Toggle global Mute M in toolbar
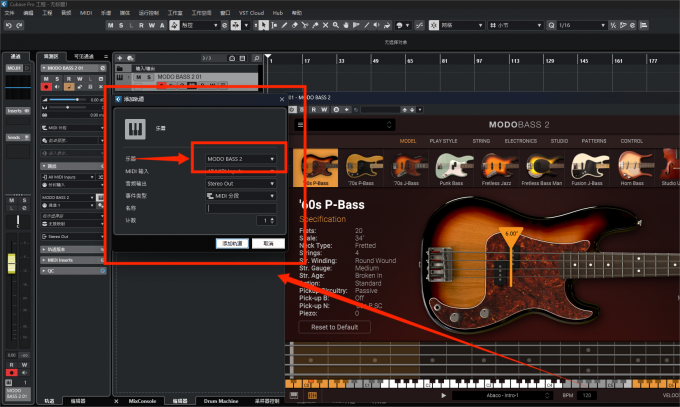Image resolution: width=680 pixels, height=407 pixels. tap(111, 26)
